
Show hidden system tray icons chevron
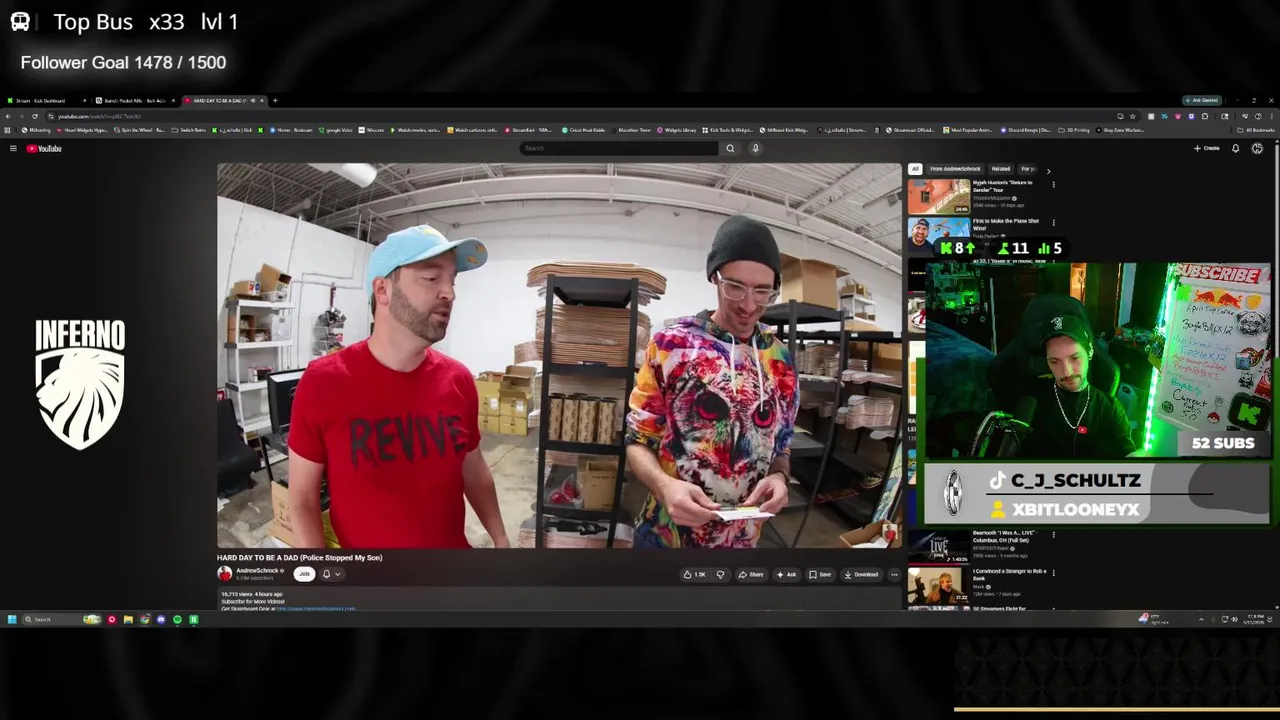pyautogui.click(x=1201, y=619)
